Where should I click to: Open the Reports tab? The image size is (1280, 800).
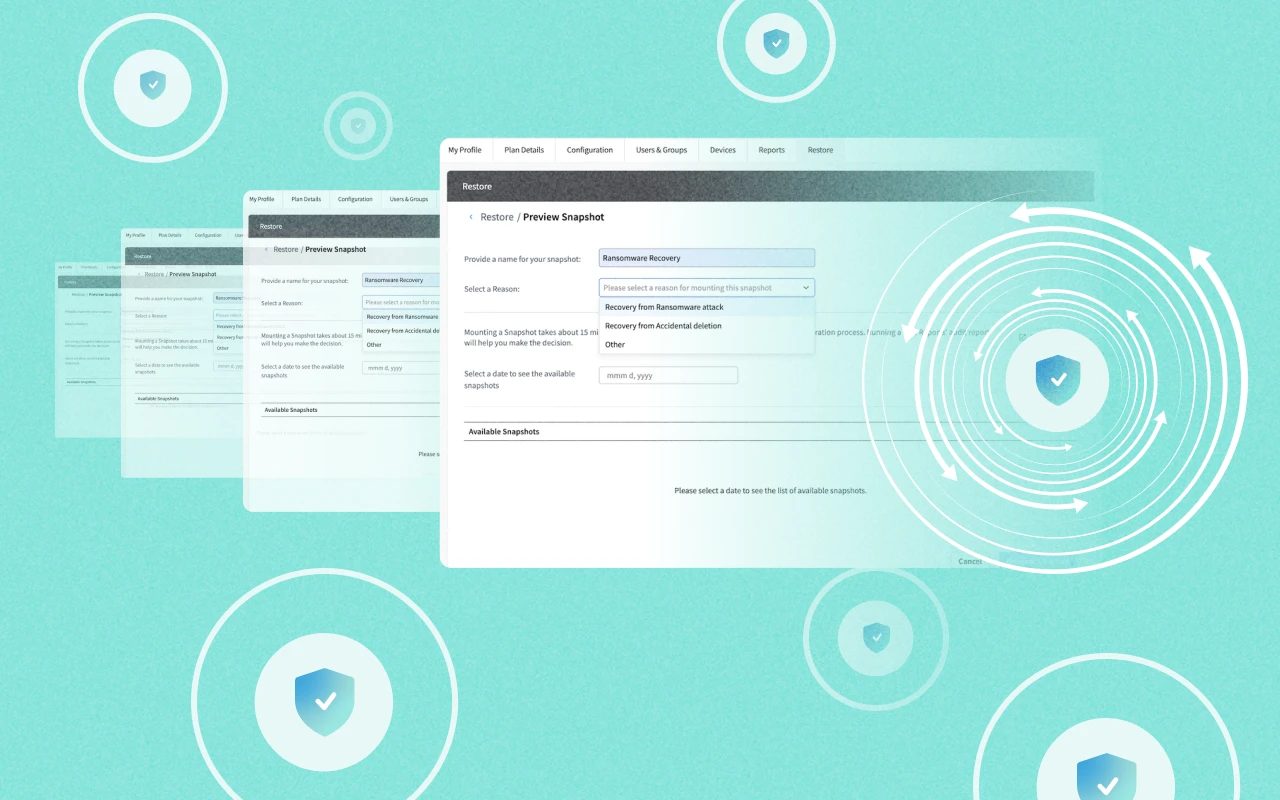click(x=771, y=149)
